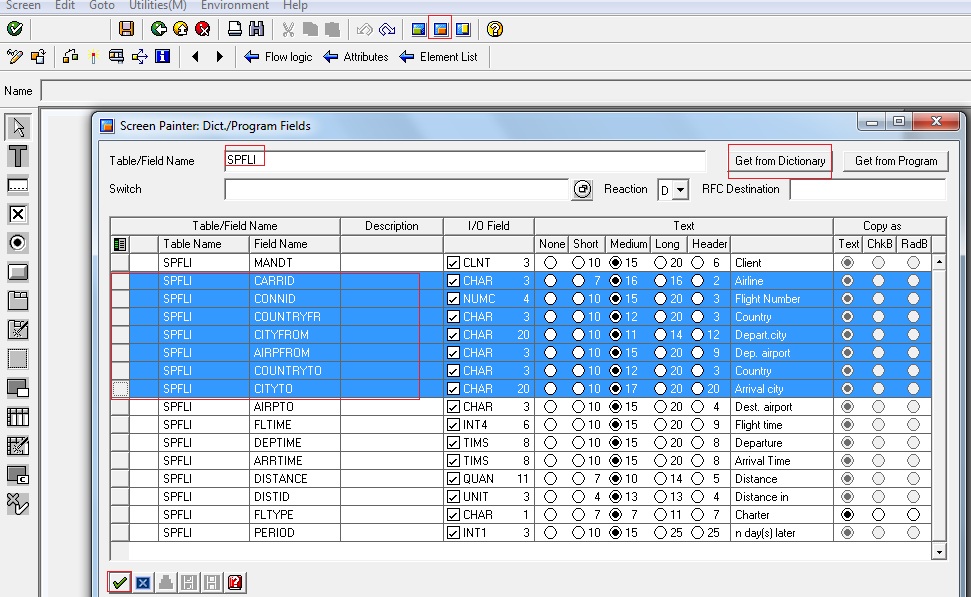
Task: Click the 'Dest. airport' text cell
Action: pos(782,407)
